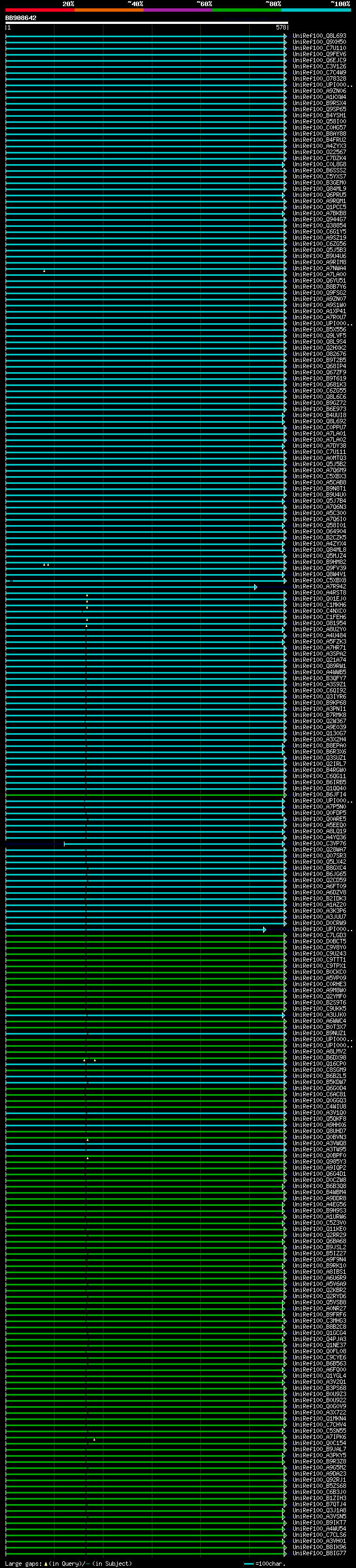Click hit label UniRef100_A3V1Q0

point(319,1112)
